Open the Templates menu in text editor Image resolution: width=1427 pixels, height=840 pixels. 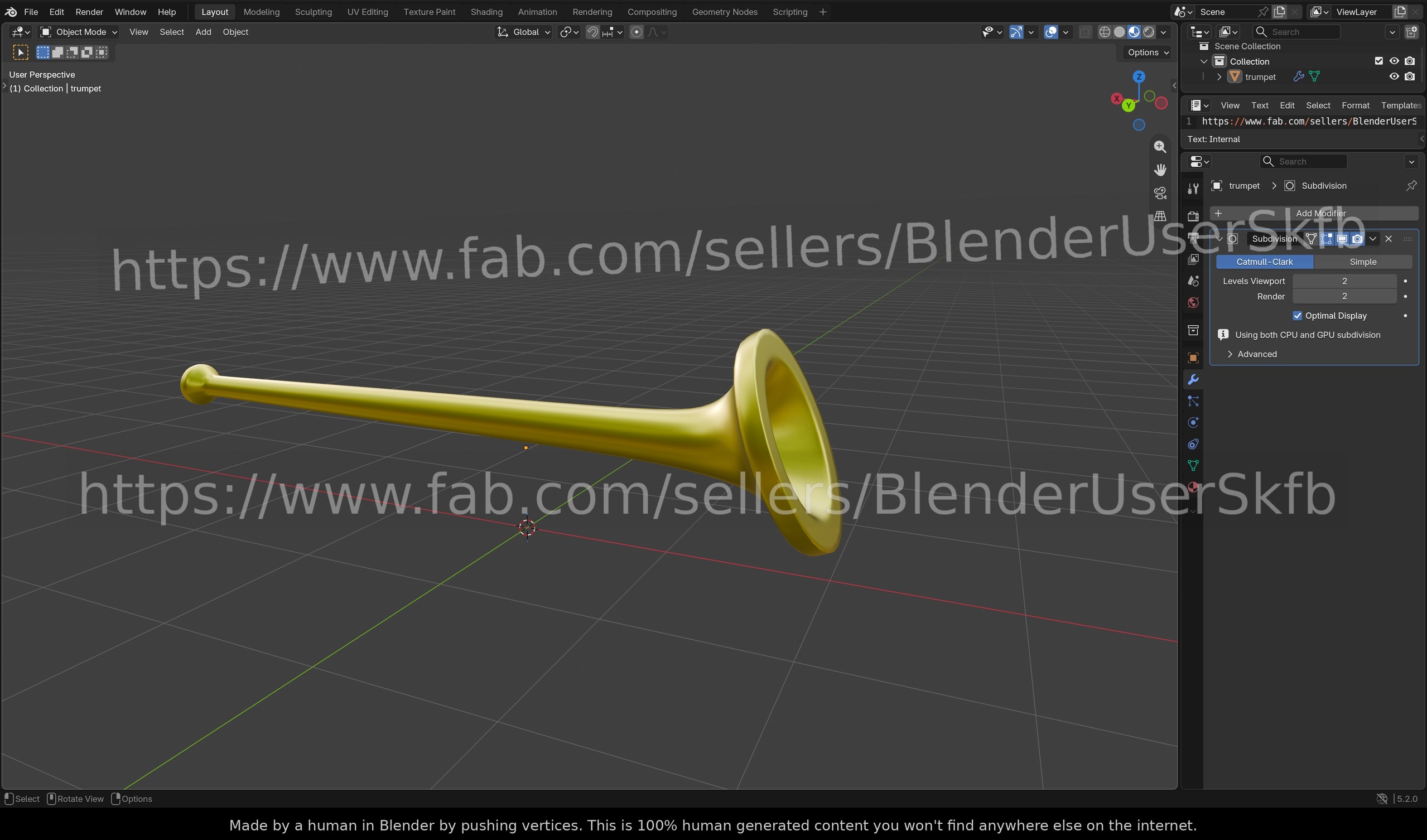(1400, 105)
